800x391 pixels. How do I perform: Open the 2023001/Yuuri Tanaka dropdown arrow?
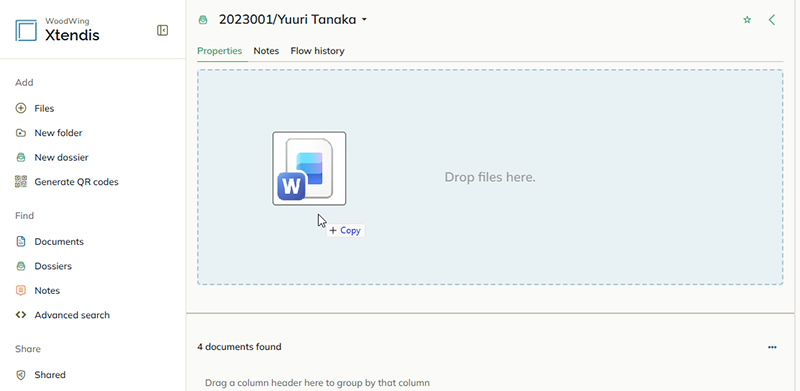[364, 20]
